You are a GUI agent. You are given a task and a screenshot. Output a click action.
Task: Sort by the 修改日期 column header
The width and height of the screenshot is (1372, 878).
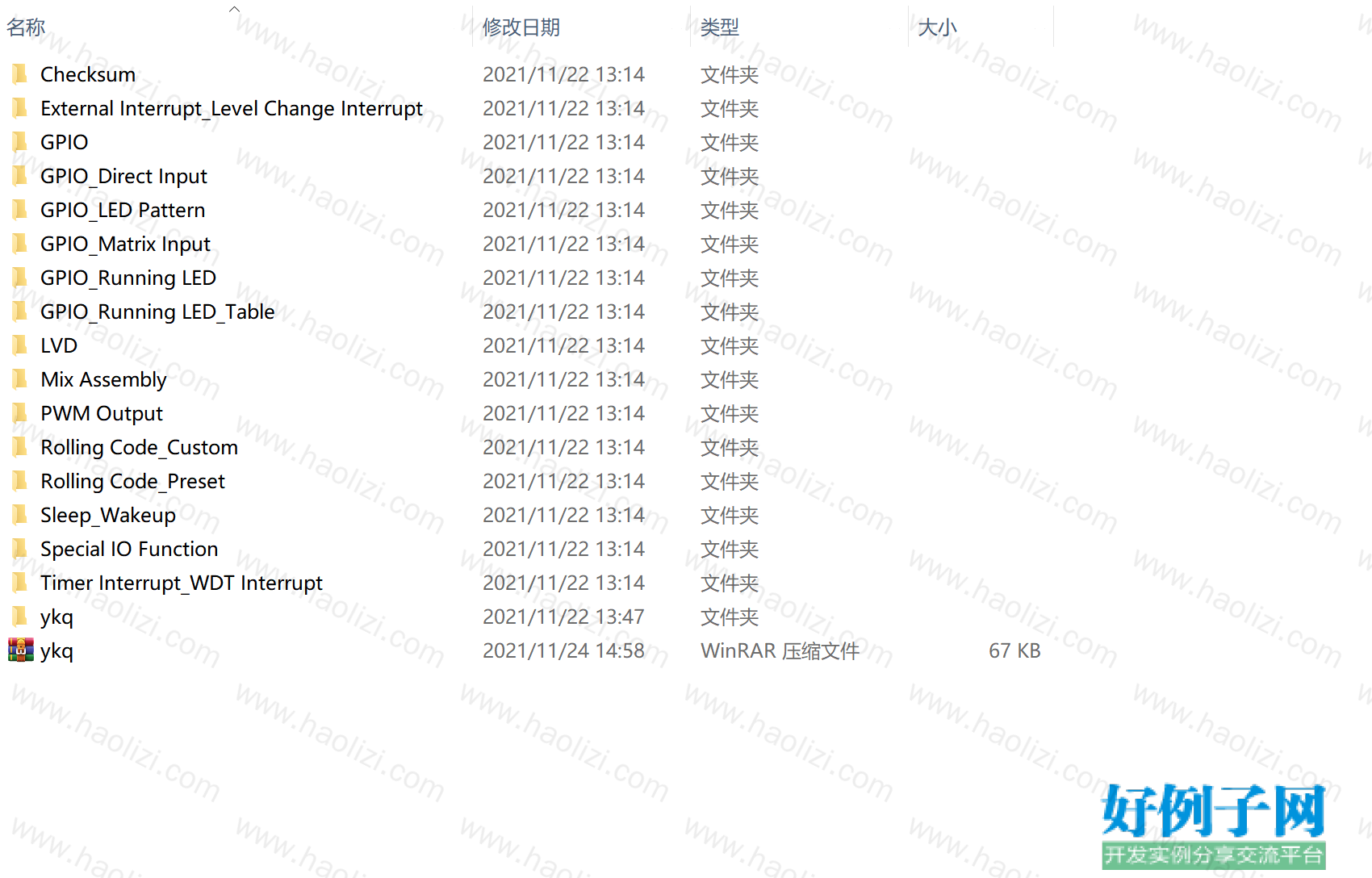521,27
